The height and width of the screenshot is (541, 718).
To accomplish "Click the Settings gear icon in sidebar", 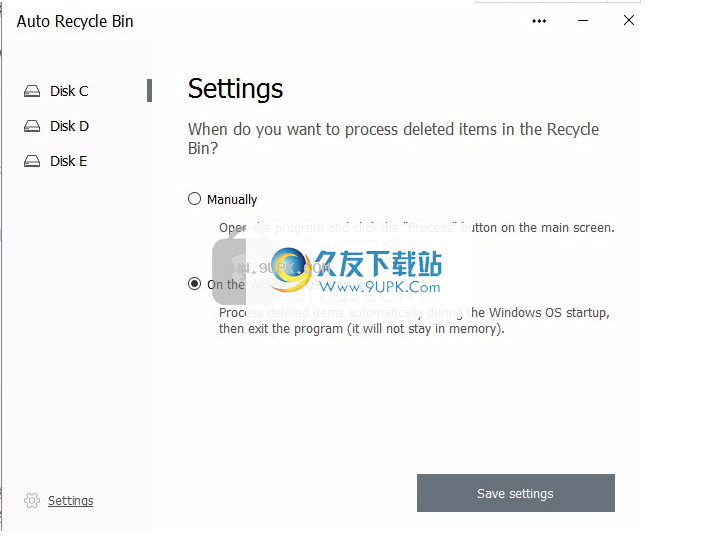I will point(32,500).
